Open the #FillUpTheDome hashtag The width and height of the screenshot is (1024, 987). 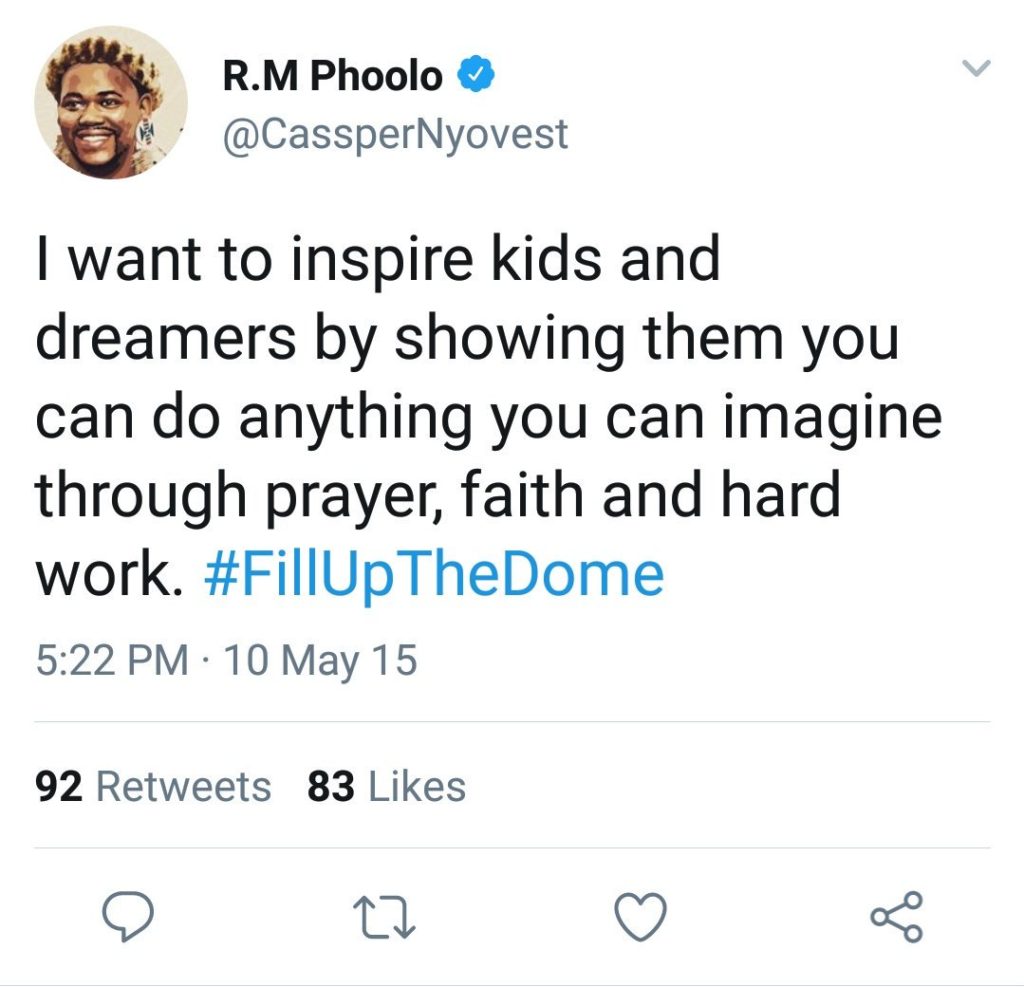pos(434,574)
